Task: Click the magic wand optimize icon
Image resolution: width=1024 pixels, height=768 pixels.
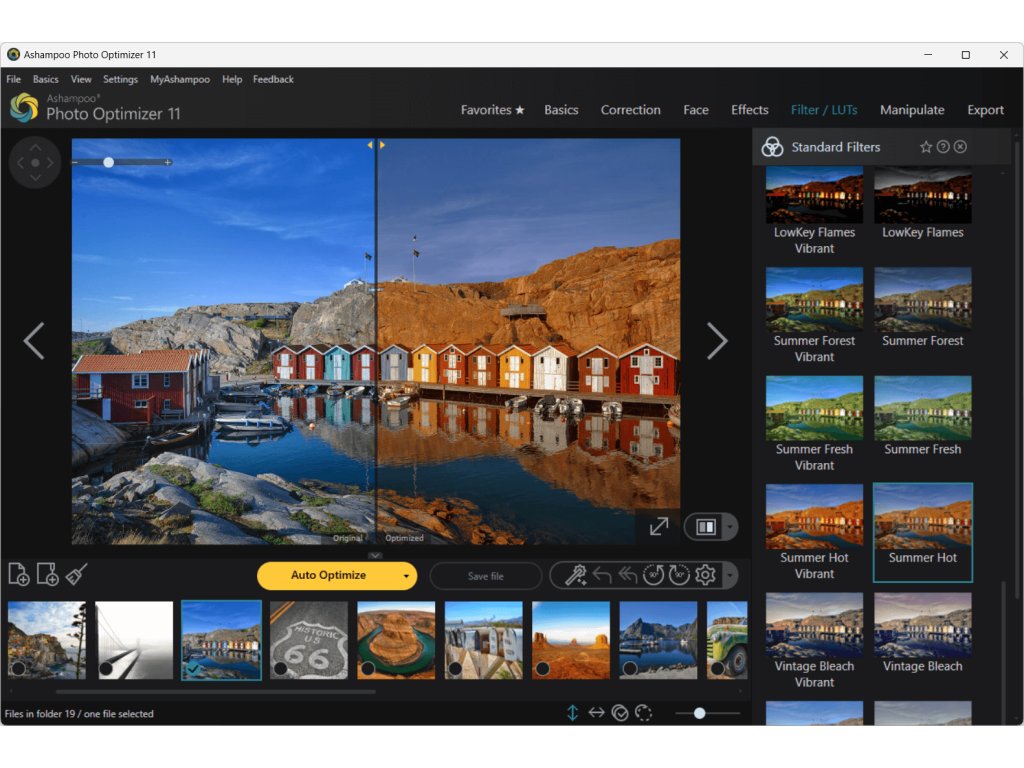Action: [575, 575]
